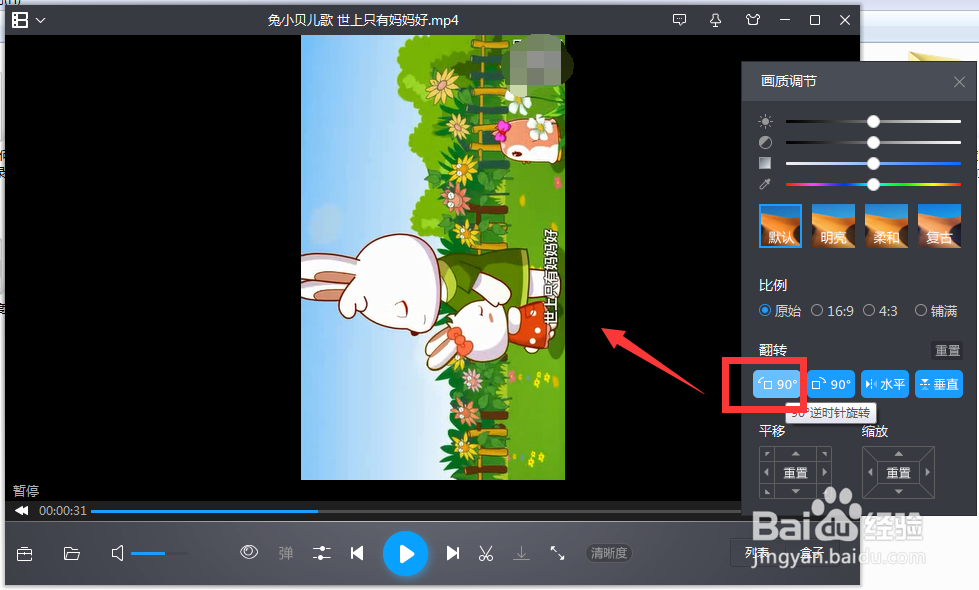Skip to next video
Image resolution: width=979 pixels, height=590 pixels.
[x=453, y=553]
